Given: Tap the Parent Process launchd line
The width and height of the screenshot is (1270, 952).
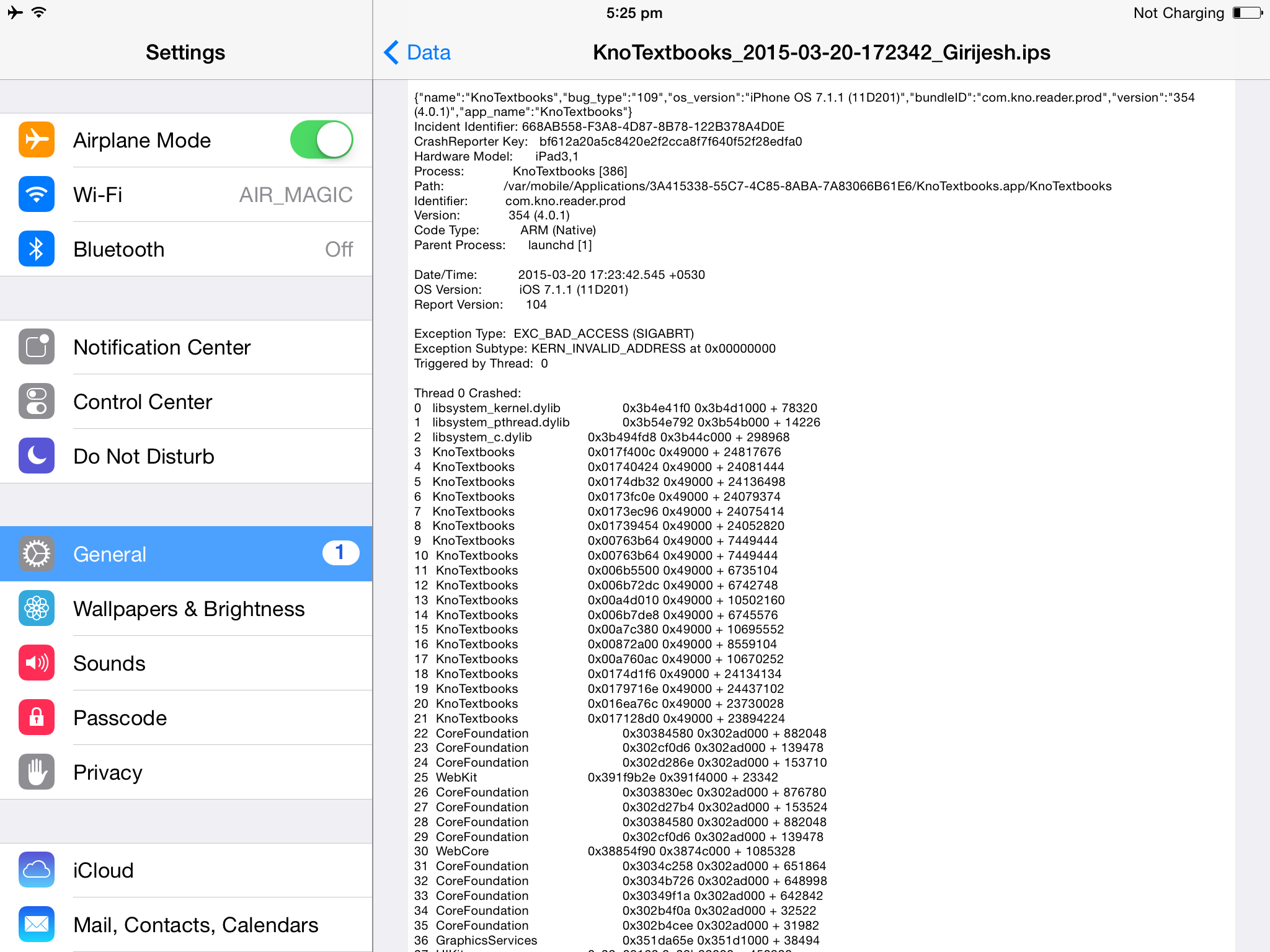Looking at the screenshot, I should point(503,245).
